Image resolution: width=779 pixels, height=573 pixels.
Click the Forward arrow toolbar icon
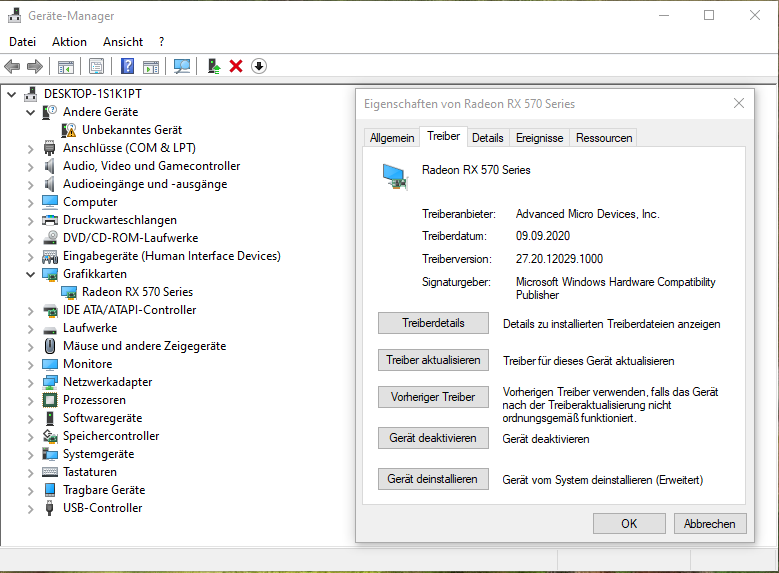tap(35, 66)
